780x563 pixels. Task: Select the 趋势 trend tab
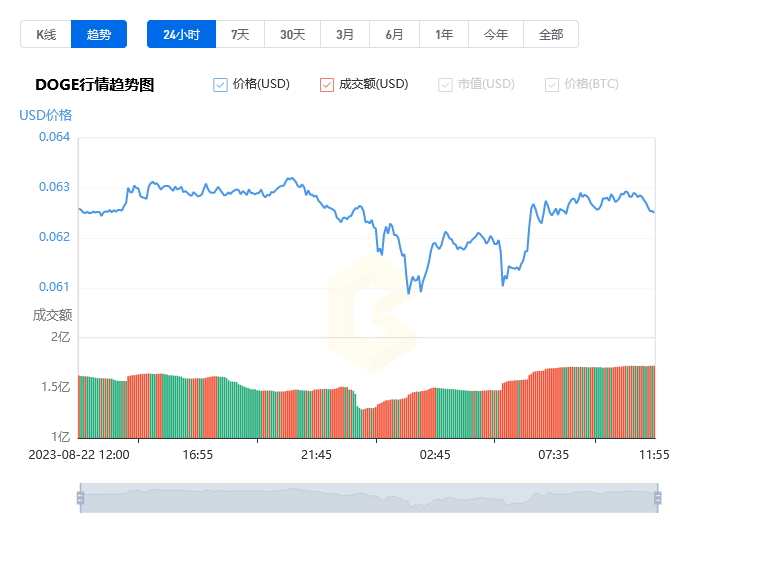point(99,34)
